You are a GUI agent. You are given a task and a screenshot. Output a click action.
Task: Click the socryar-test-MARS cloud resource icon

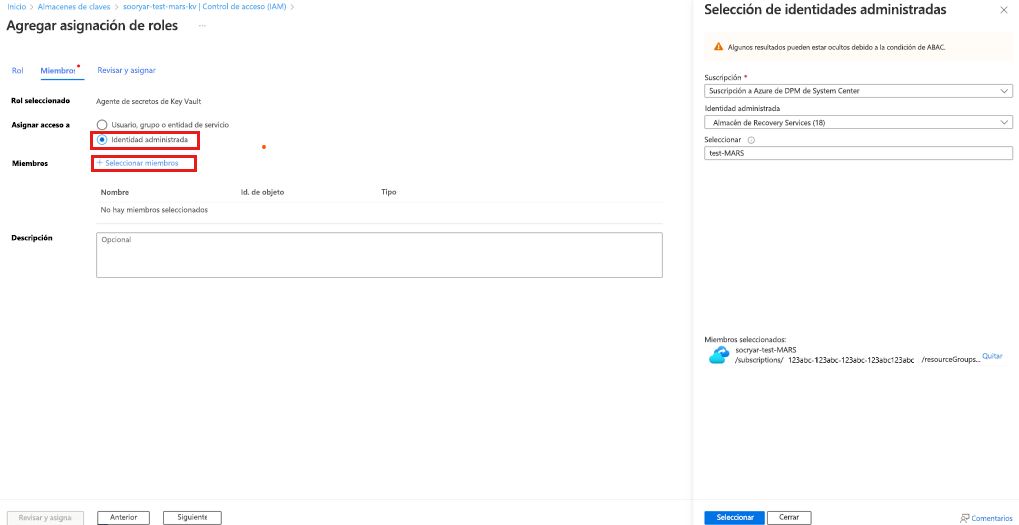tap(719, 355)
